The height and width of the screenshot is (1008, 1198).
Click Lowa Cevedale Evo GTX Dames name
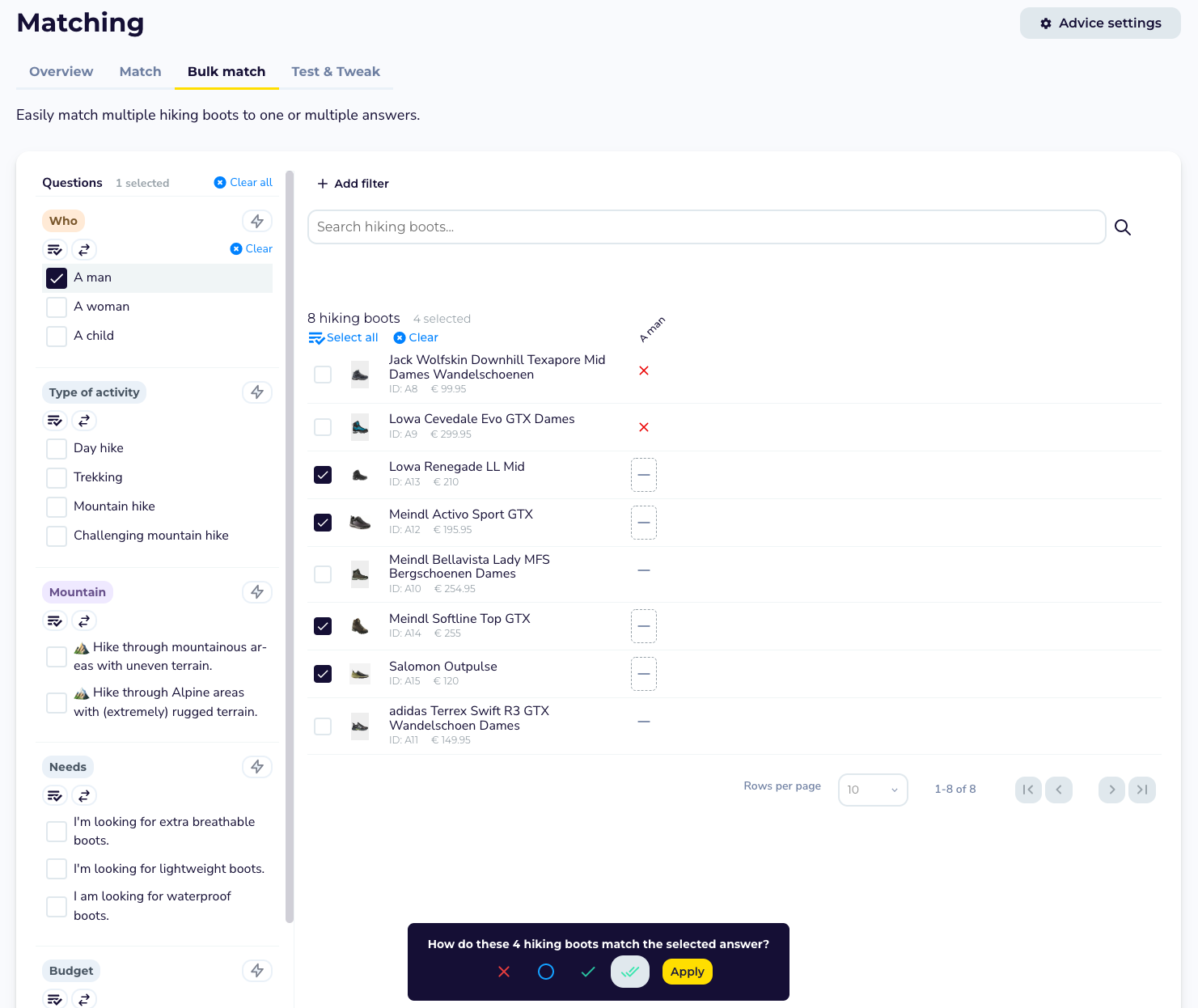pos(482,419)
